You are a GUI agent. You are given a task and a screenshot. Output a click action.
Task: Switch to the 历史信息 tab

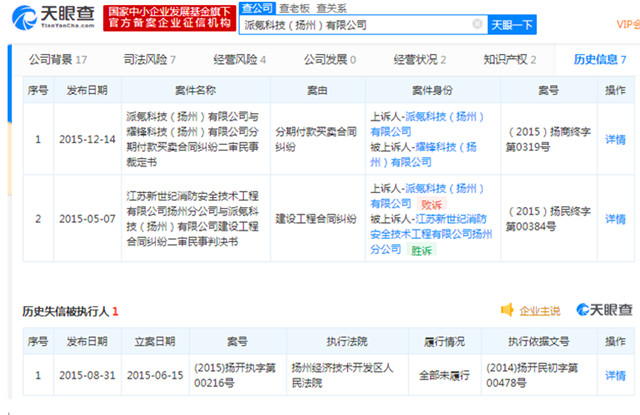pyautogui.click(x=600, y=60)
